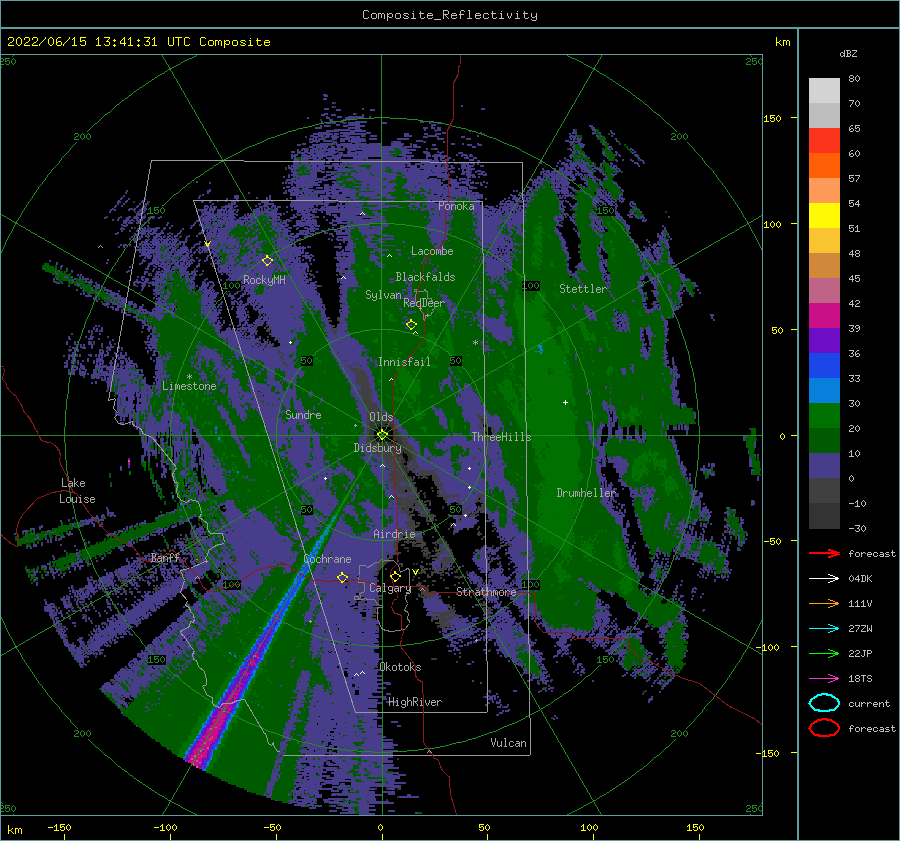Select the red forecast ellipse icon
Image resolution: width=900 pixels, height=841 pixels.
coord(824,728)
